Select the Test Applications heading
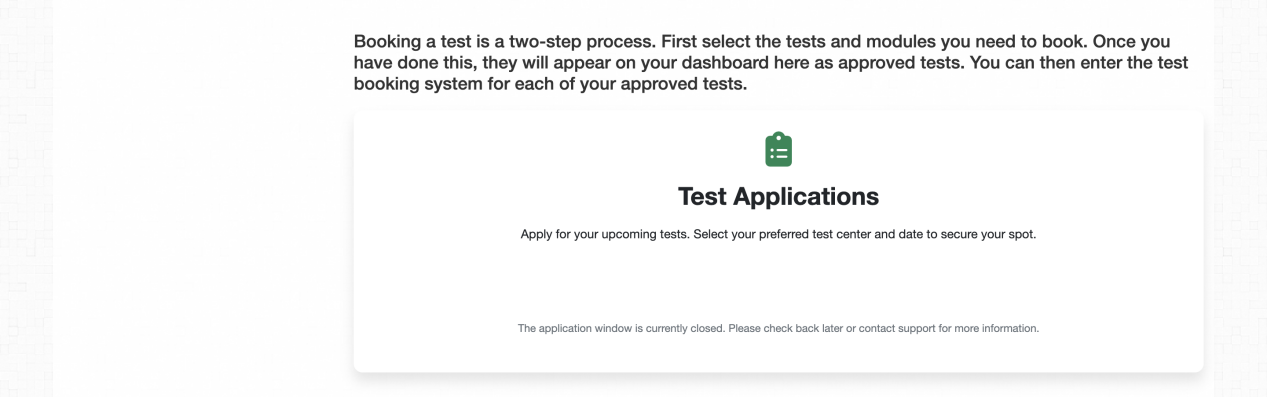The image size is (1267, 398). tap(778, 196)
